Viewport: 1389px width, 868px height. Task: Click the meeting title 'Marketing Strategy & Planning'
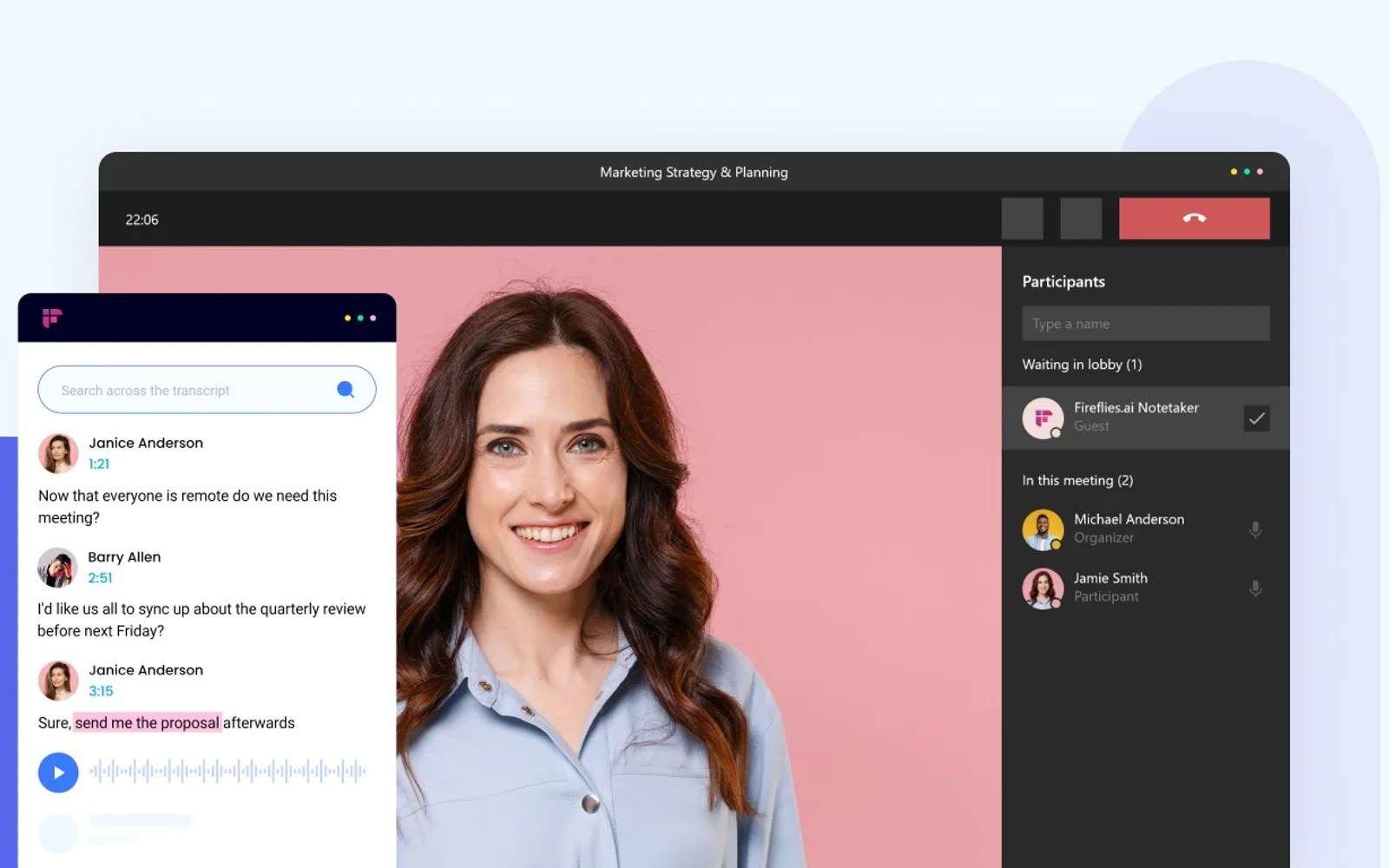(x=694, y=172)
